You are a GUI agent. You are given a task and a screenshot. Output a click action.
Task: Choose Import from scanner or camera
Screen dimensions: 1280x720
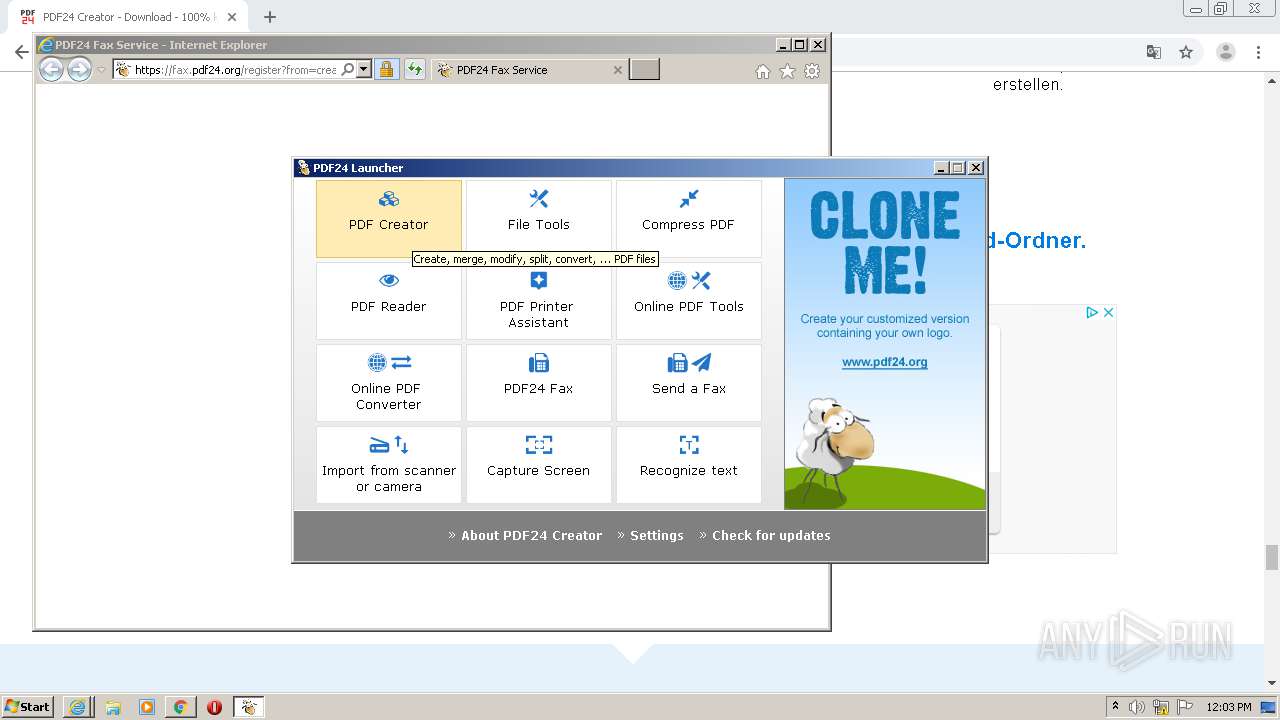point(389,465)
